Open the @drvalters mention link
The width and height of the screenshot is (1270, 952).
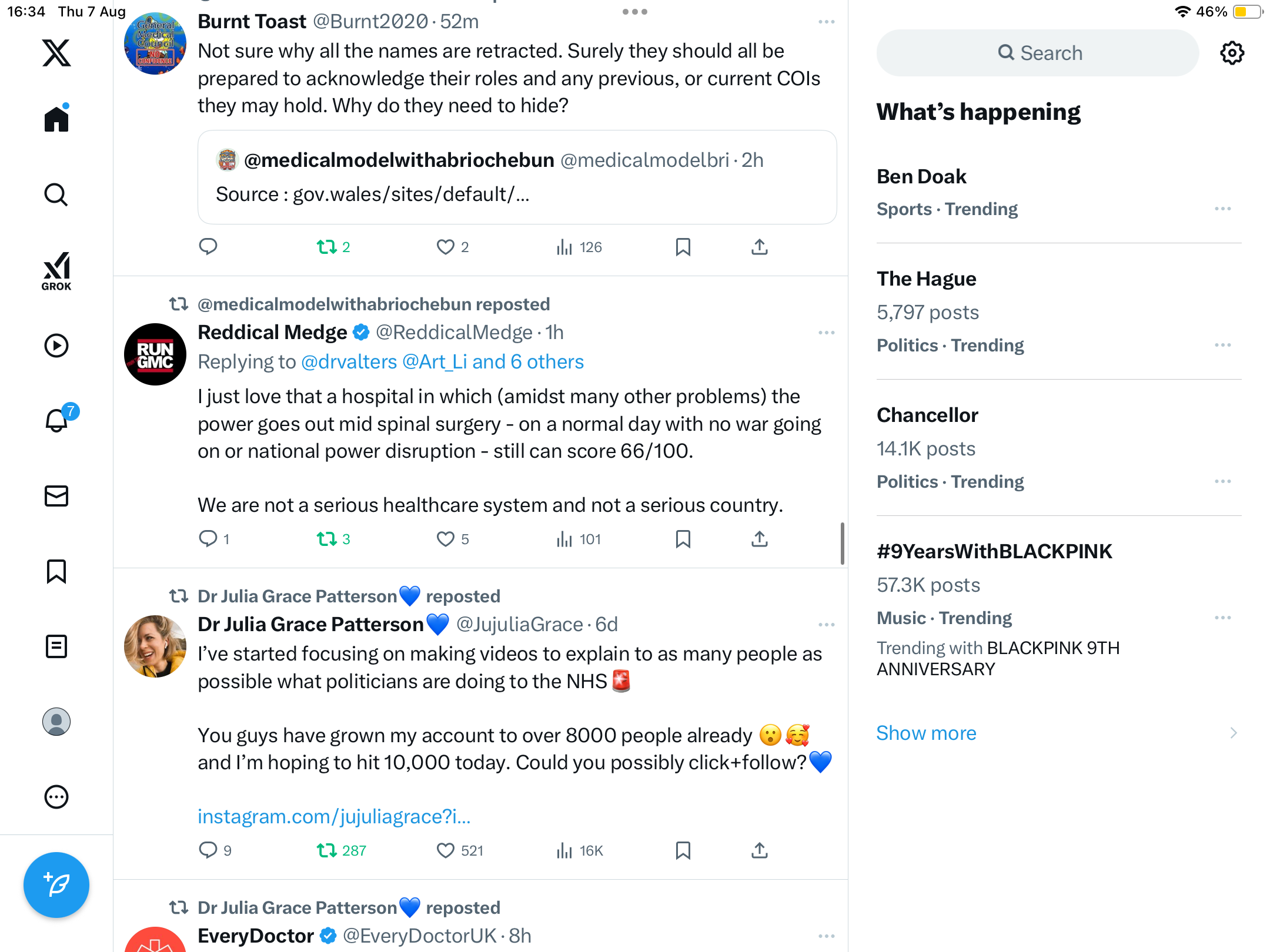tap(349, 362)
